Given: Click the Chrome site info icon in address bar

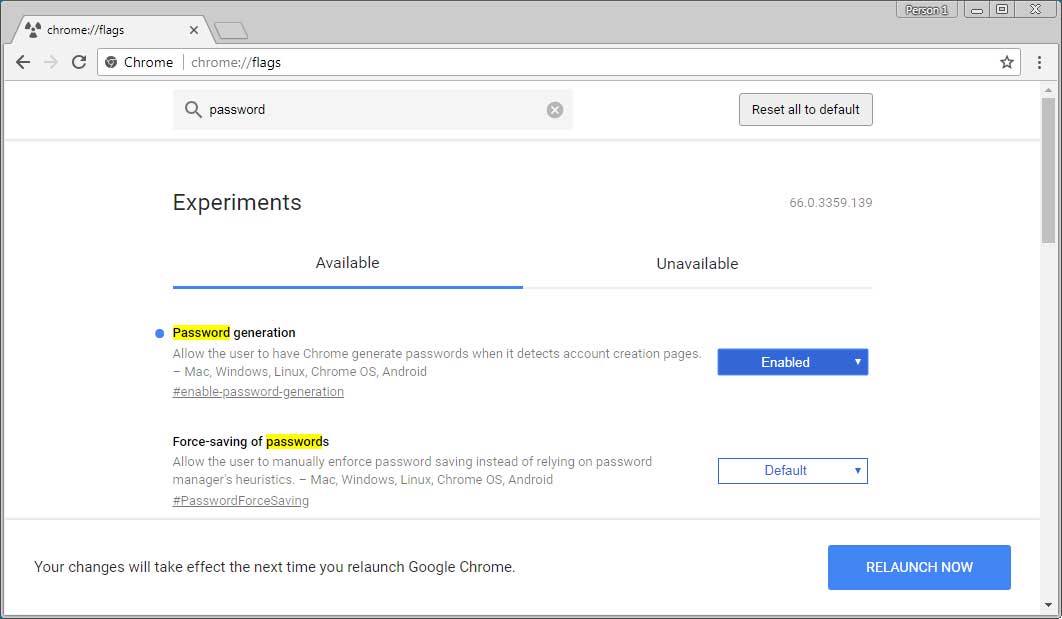Looking at the screenshot, I should point(111,62).
